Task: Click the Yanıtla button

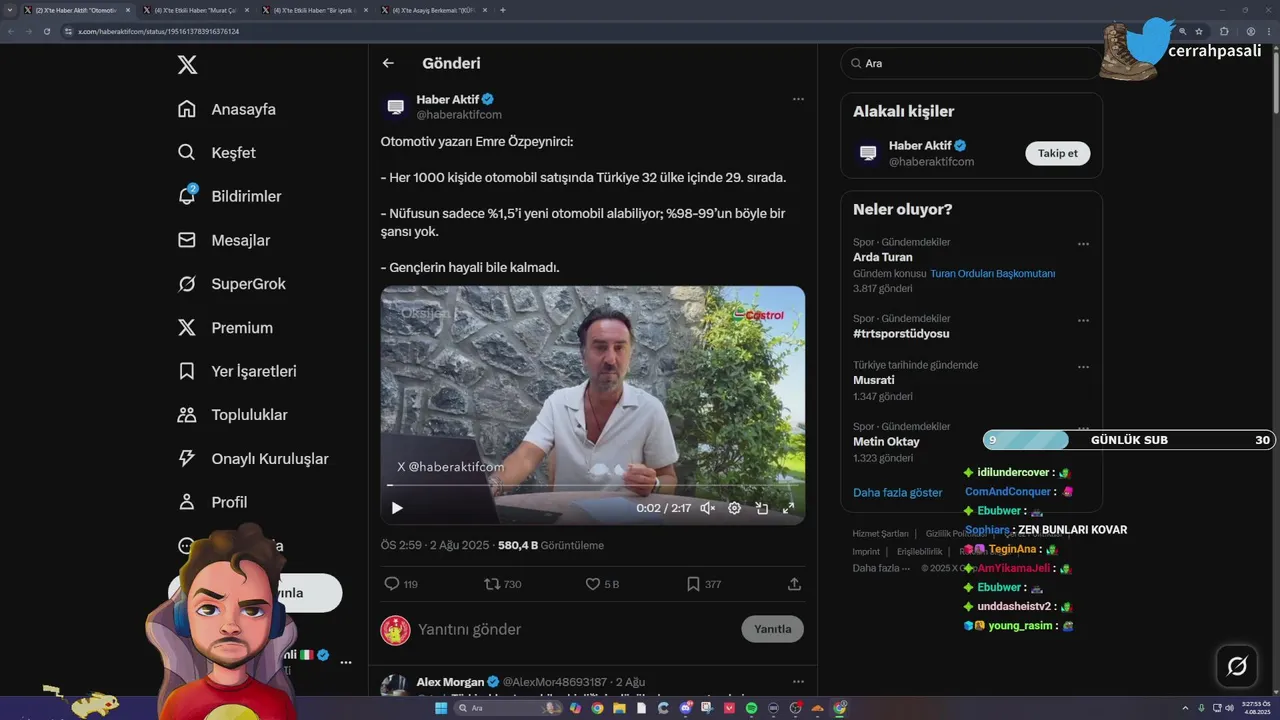Action: point(772,629)
